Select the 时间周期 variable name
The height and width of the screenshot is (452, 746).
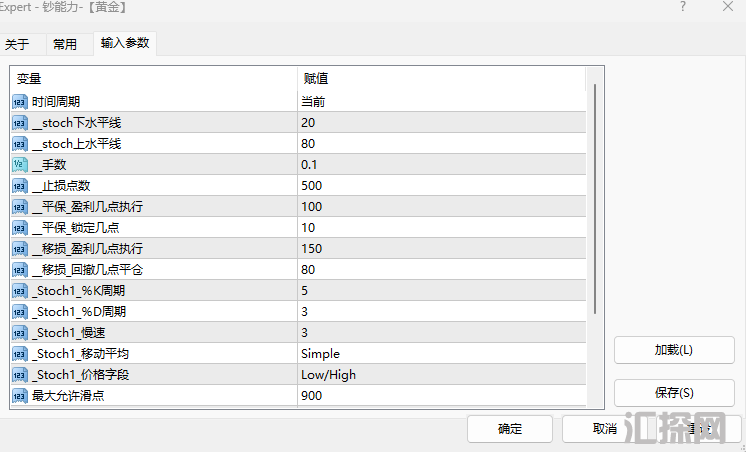[56, 102]
